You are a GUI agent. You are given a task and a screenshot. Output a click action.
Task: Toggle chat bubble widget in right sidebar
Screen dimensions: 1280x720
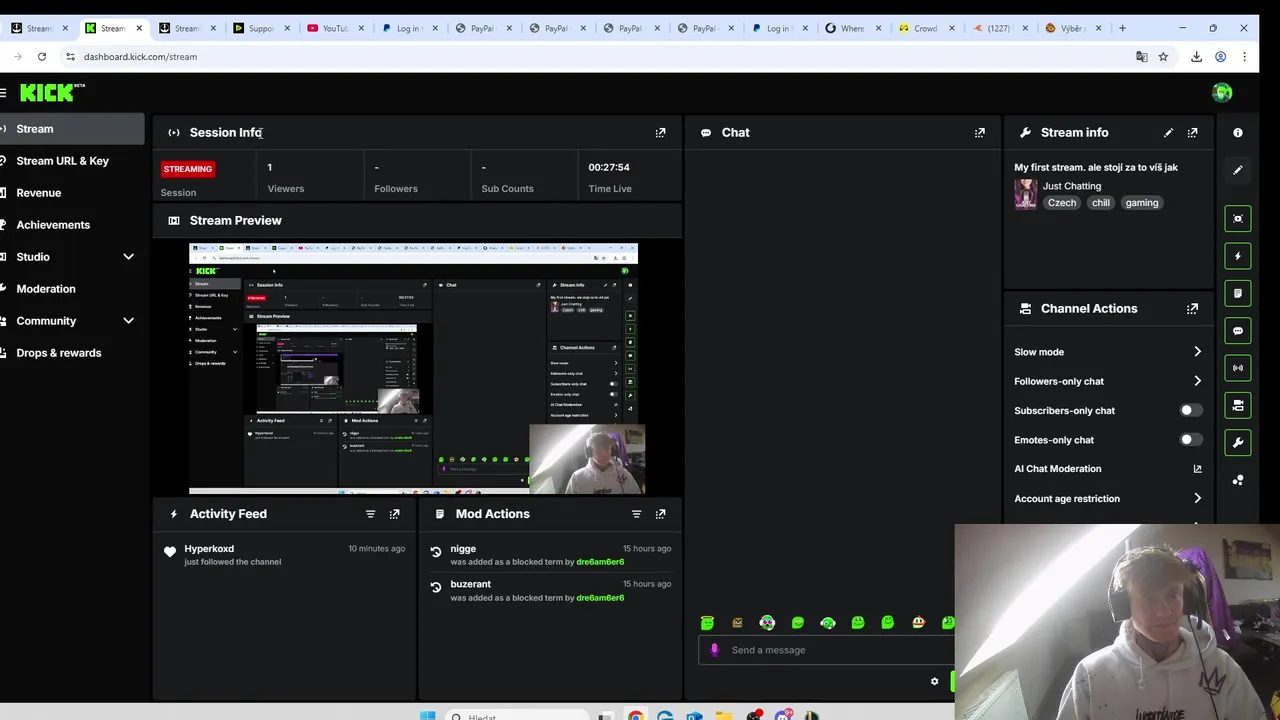[x=1238, y=331]
